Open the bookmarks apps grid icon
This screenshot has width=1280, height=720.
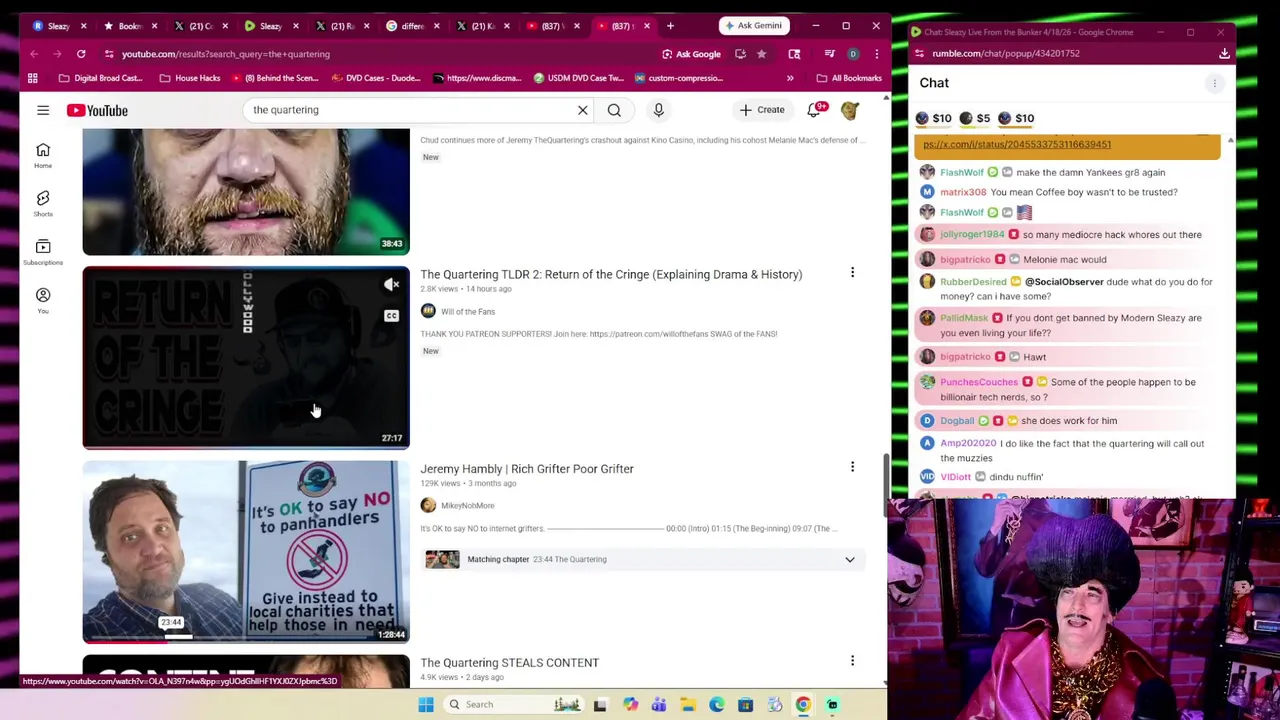[x=33, y=78]
